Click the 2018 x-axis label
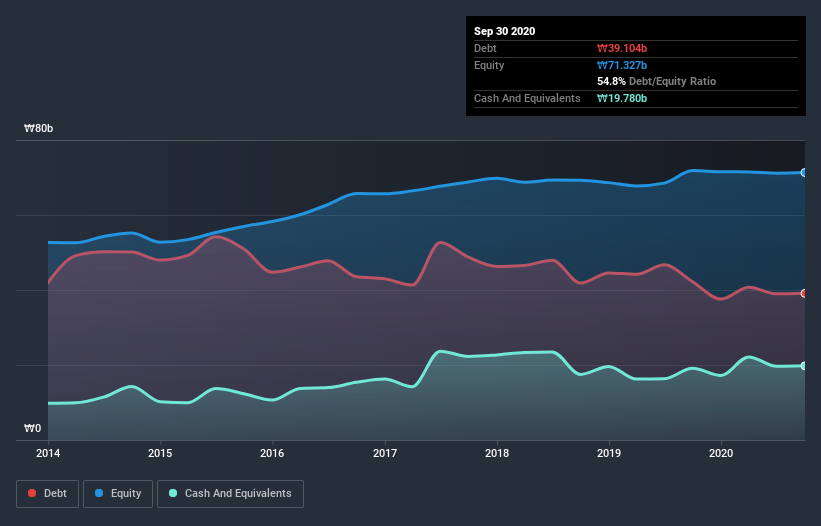 point(497,453)
